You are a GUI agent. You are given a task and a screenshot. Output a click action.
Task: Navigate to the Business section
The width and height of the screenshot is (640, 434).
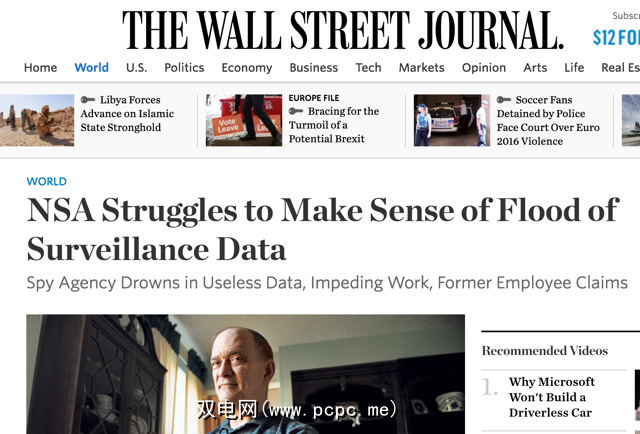click(313, 67)
